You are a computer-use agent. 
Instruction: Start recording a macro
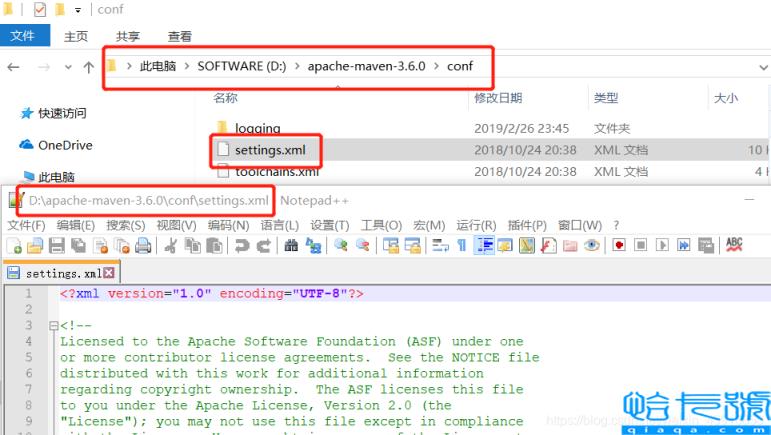pyautogui.click(x=619, y=245)
